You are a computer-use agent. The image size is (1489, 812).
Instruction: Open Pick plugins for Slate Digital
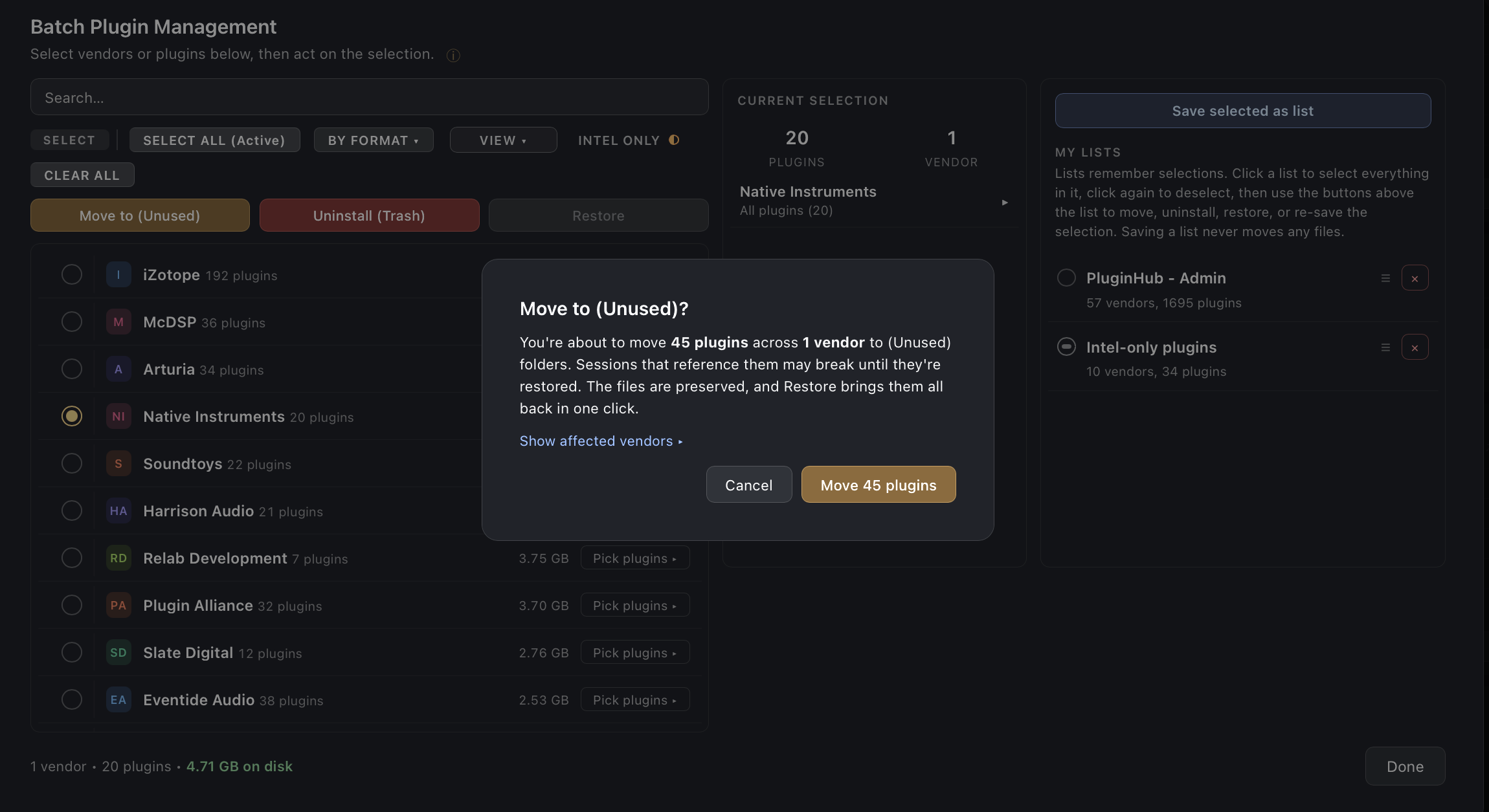point(635,652)
